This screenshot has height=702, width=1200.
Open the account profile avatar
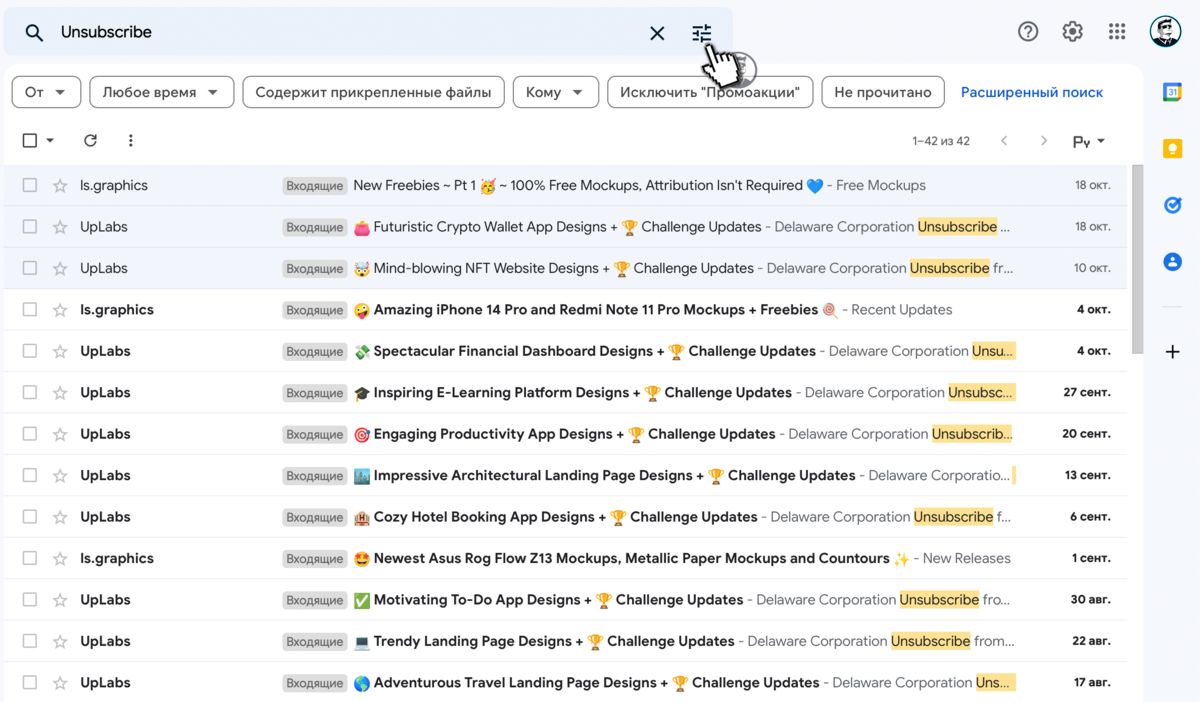(x=1166, y=32)
